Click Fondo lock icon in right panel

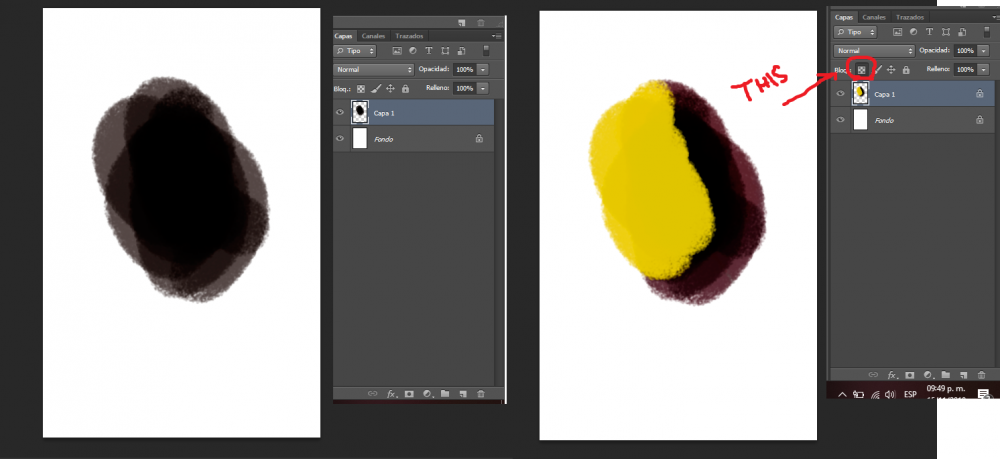pyautogui.click(x=980, y=120)
